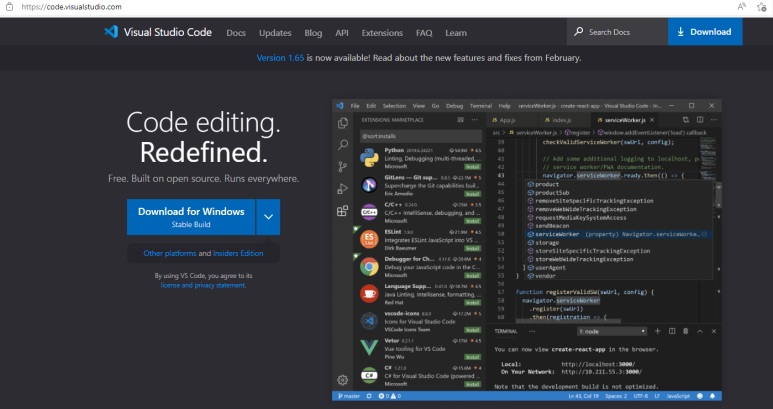The width and height of the screenshot is (773, 409).
Task: Maximize the terminal panel with the up chevron
Action: (x=700, y=331)
